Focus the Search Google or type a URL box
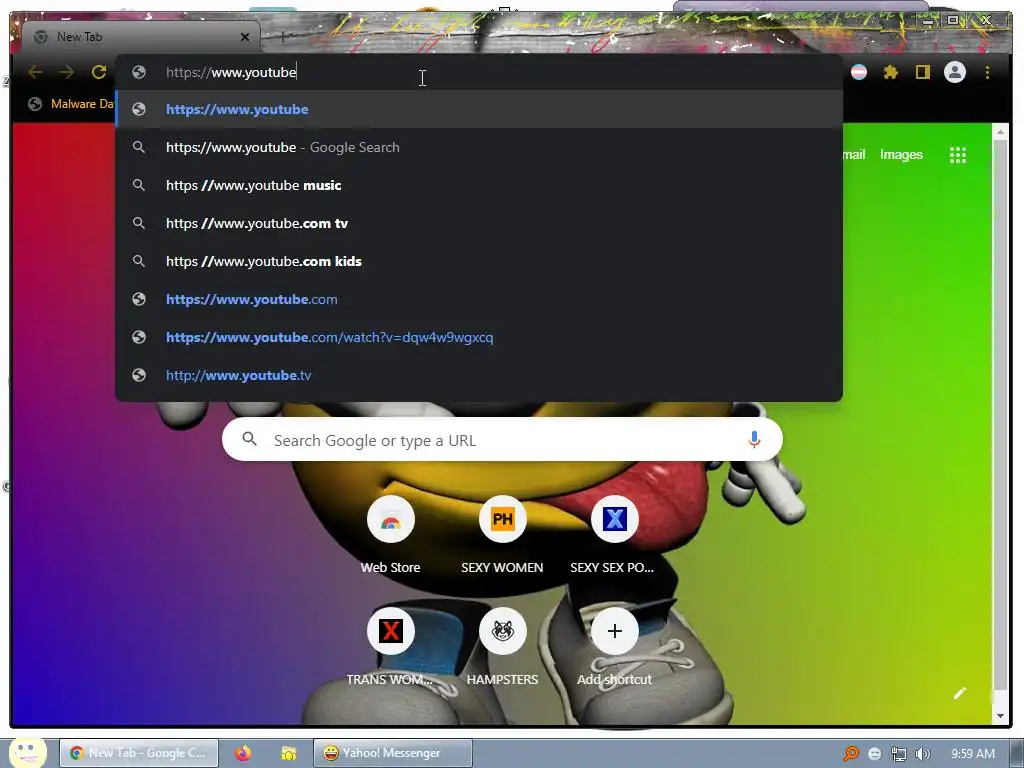1024x768 pixels. [502, 440]
